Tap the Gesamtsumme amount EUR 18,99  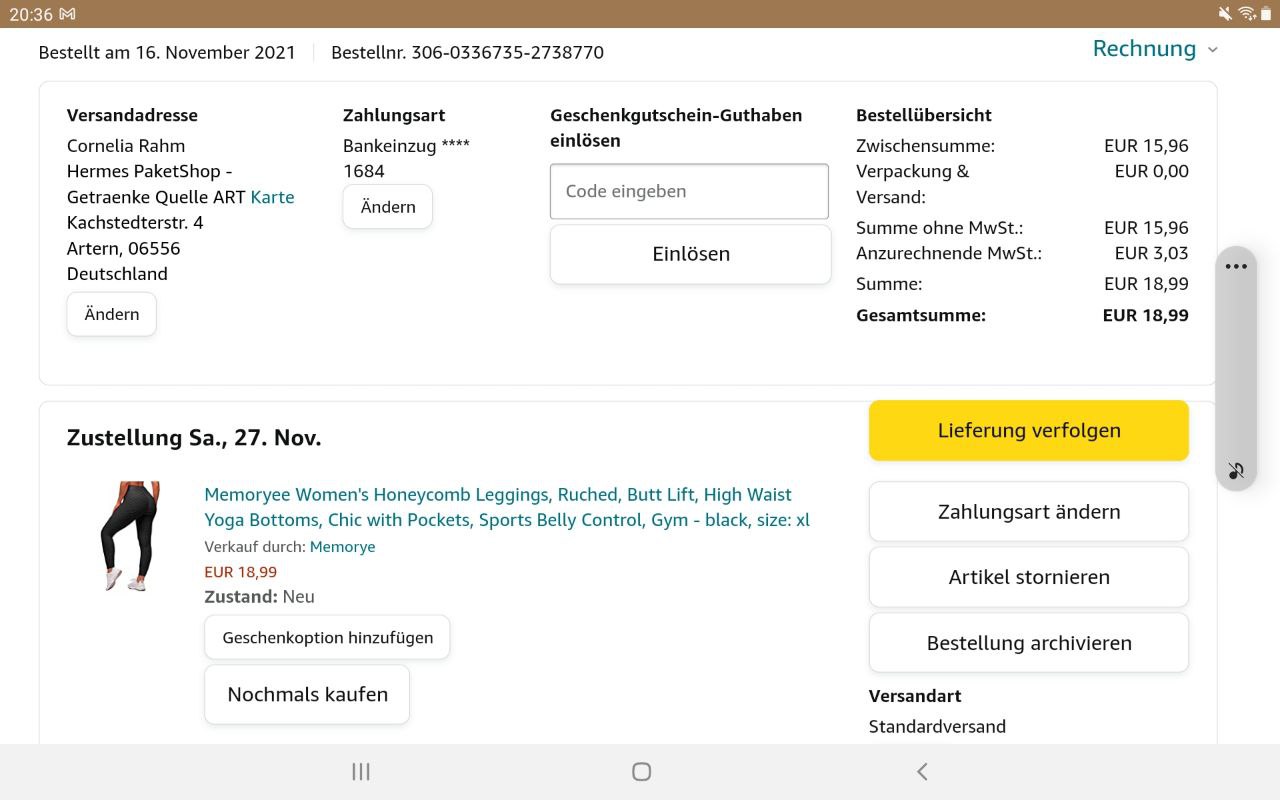(1146, 315)
